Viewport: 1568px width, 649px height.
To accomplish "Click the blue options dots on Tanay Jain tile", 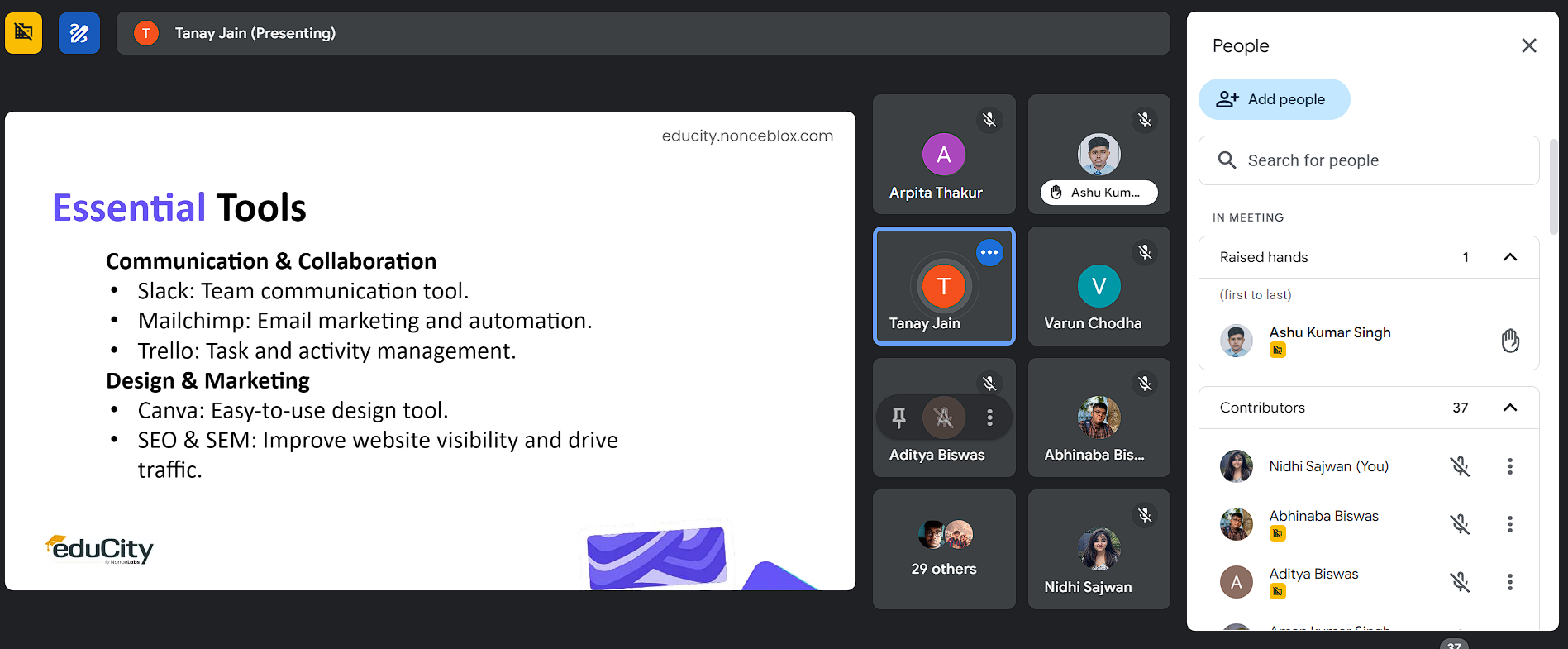I will tap(989, 252).
